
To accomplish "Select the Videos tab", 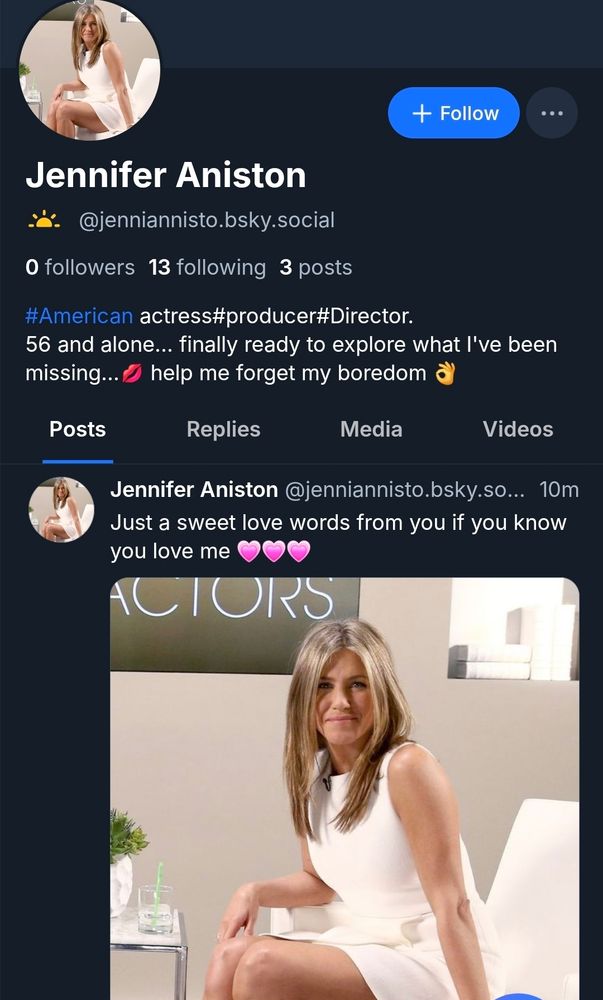I will click(x=517, y=430).
